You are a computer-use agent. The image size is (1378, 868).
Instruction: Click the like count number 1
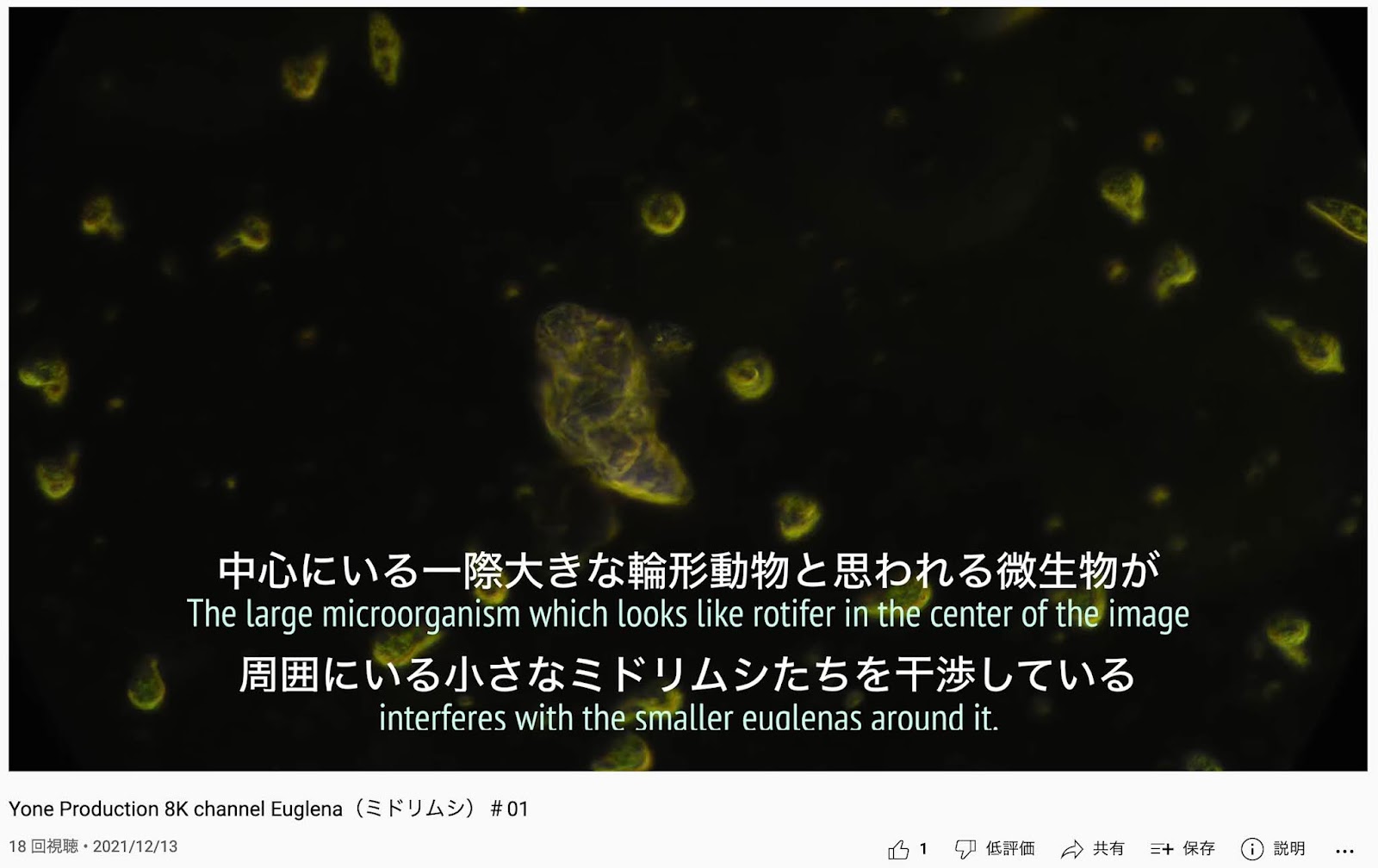(x=923, y=848)
